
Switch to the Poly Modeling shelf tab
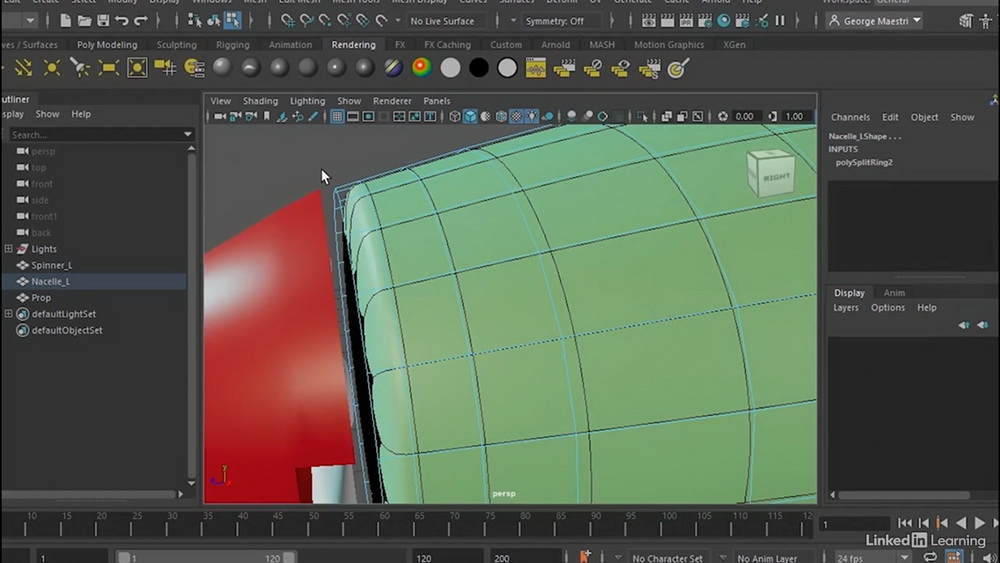tap(107, 45)
